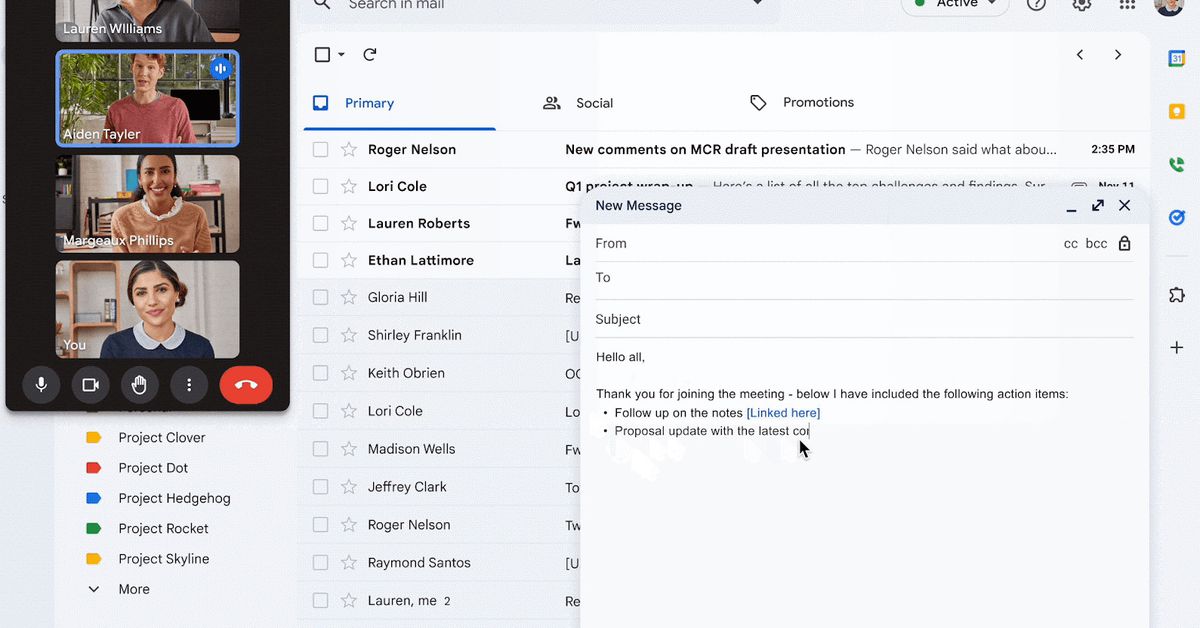Check the box for Lori Cole email
The width and height of the screenshot is (1200, 628).
tap(320, 186)
